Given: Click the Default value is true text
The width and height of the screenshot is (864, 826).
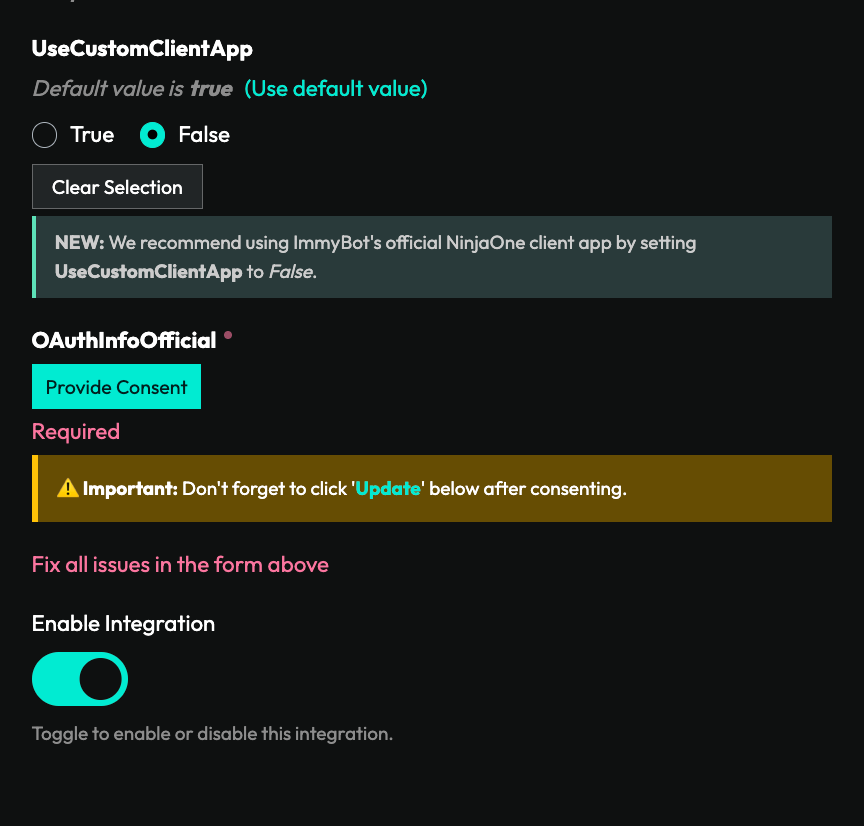Looking at the screenshot, I should point(130,89).
